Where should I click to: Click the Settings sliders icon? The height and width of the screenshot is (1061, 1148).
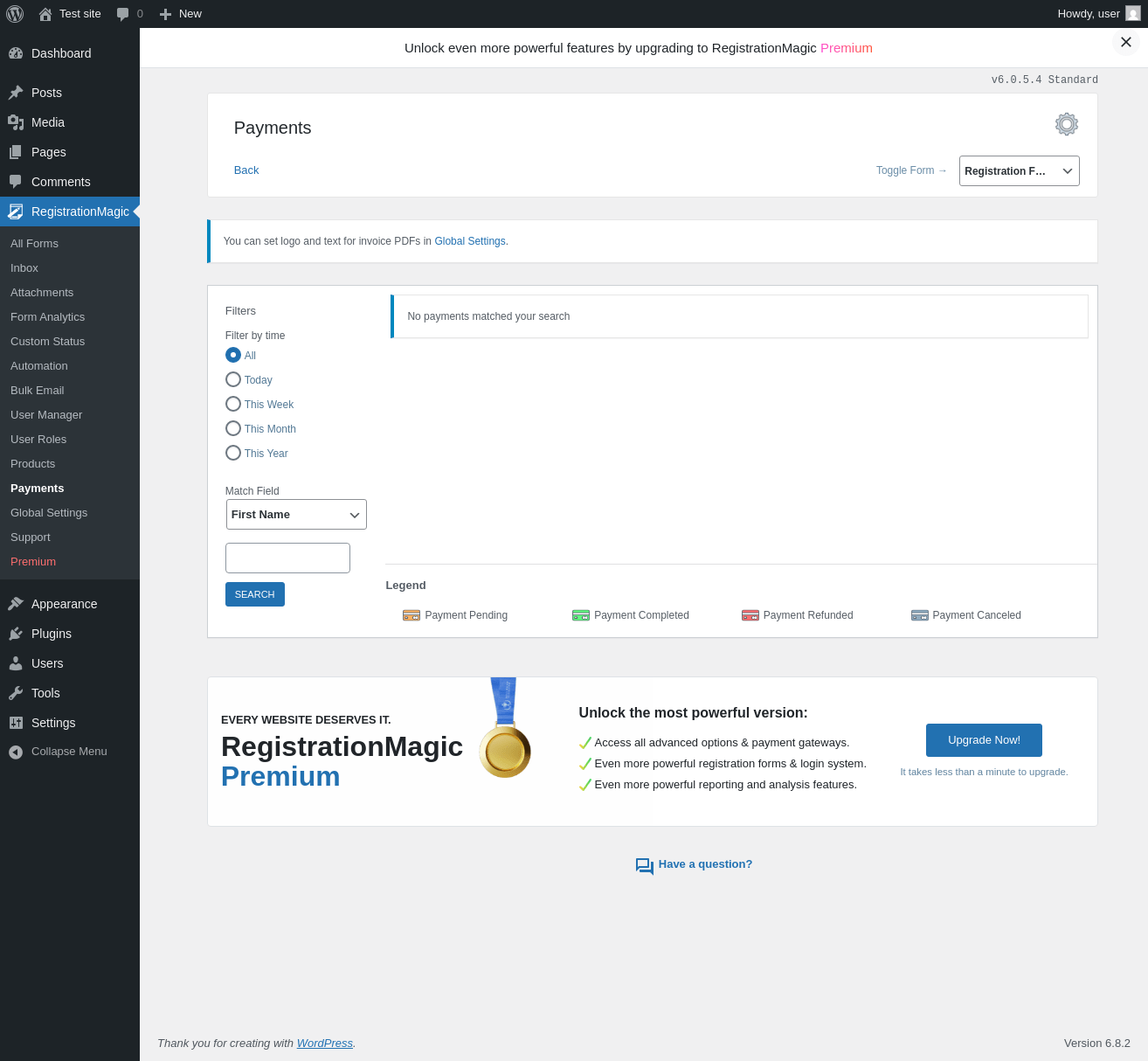pos(16,723)
